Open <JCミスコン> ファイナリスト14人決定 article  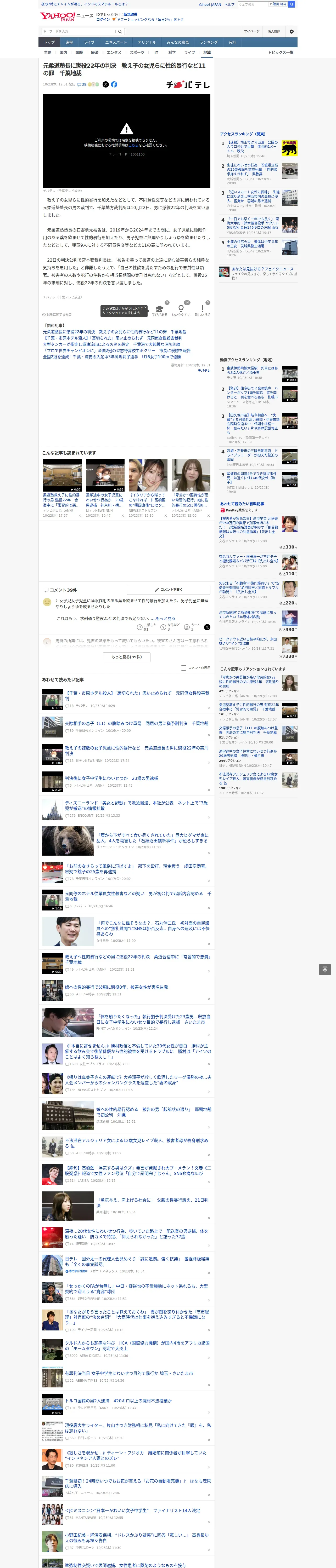[x=132, y=1510]
